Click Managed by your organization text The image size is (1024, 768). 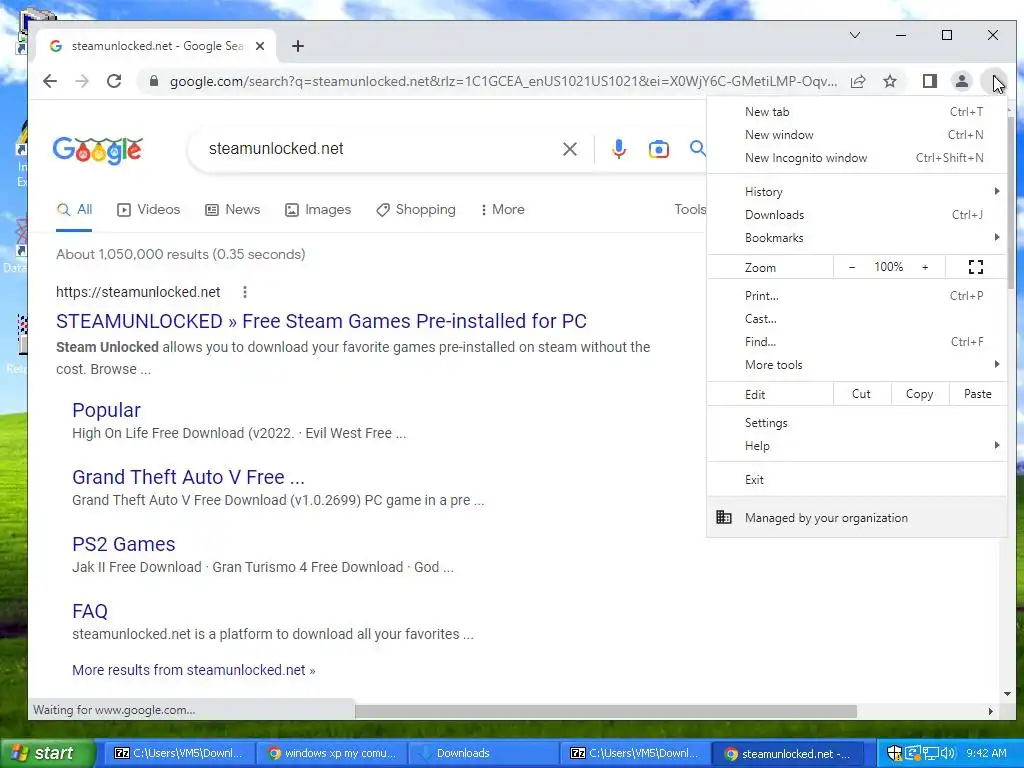[826, 518]
